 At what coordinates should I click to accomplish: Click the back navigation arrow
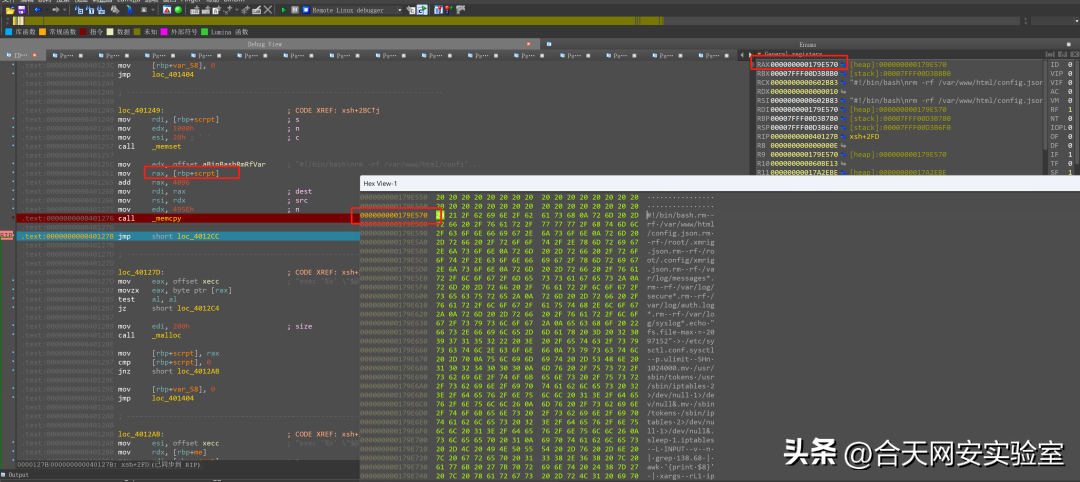[37, 9]
